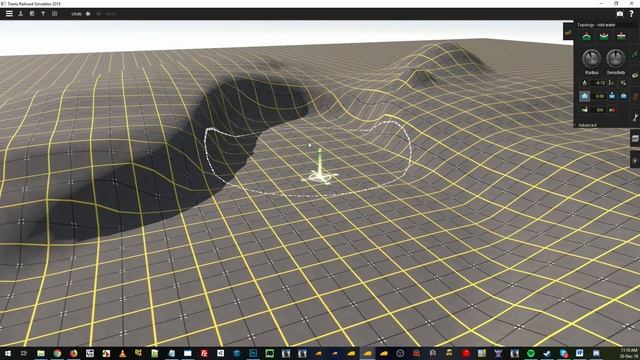The height and width of the screenshot is (360, 640).
Task: Open the main hamburger menu
Action: (x=9, y=13)
